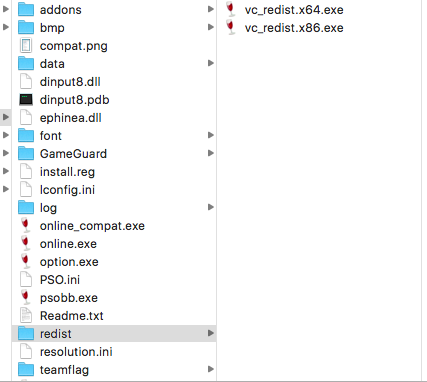The width and height of the screenshot is (427, 382).
Task: Expand the teamflag folder arrow
Action: [211, 369]
